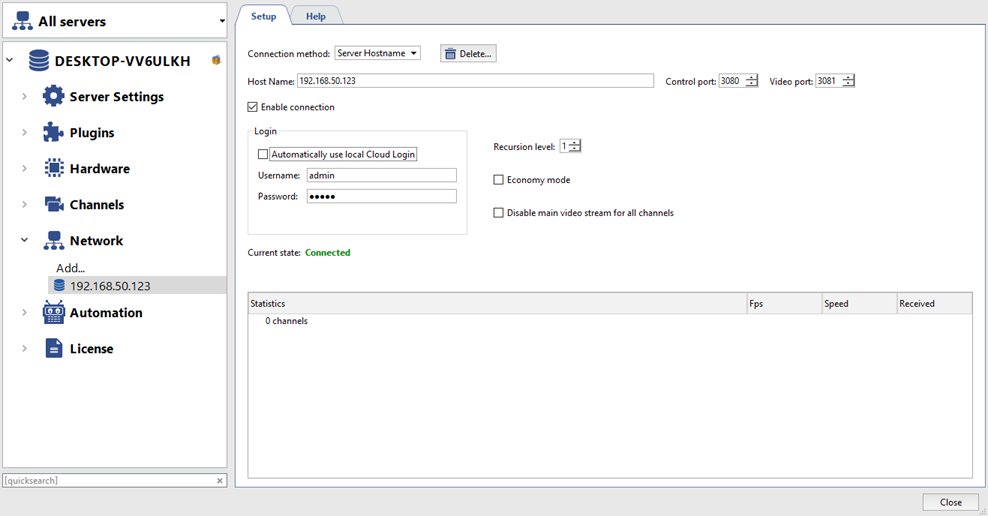
Task: Select the Setup tab
Action: pyautogui.click(x=263, y=16)
